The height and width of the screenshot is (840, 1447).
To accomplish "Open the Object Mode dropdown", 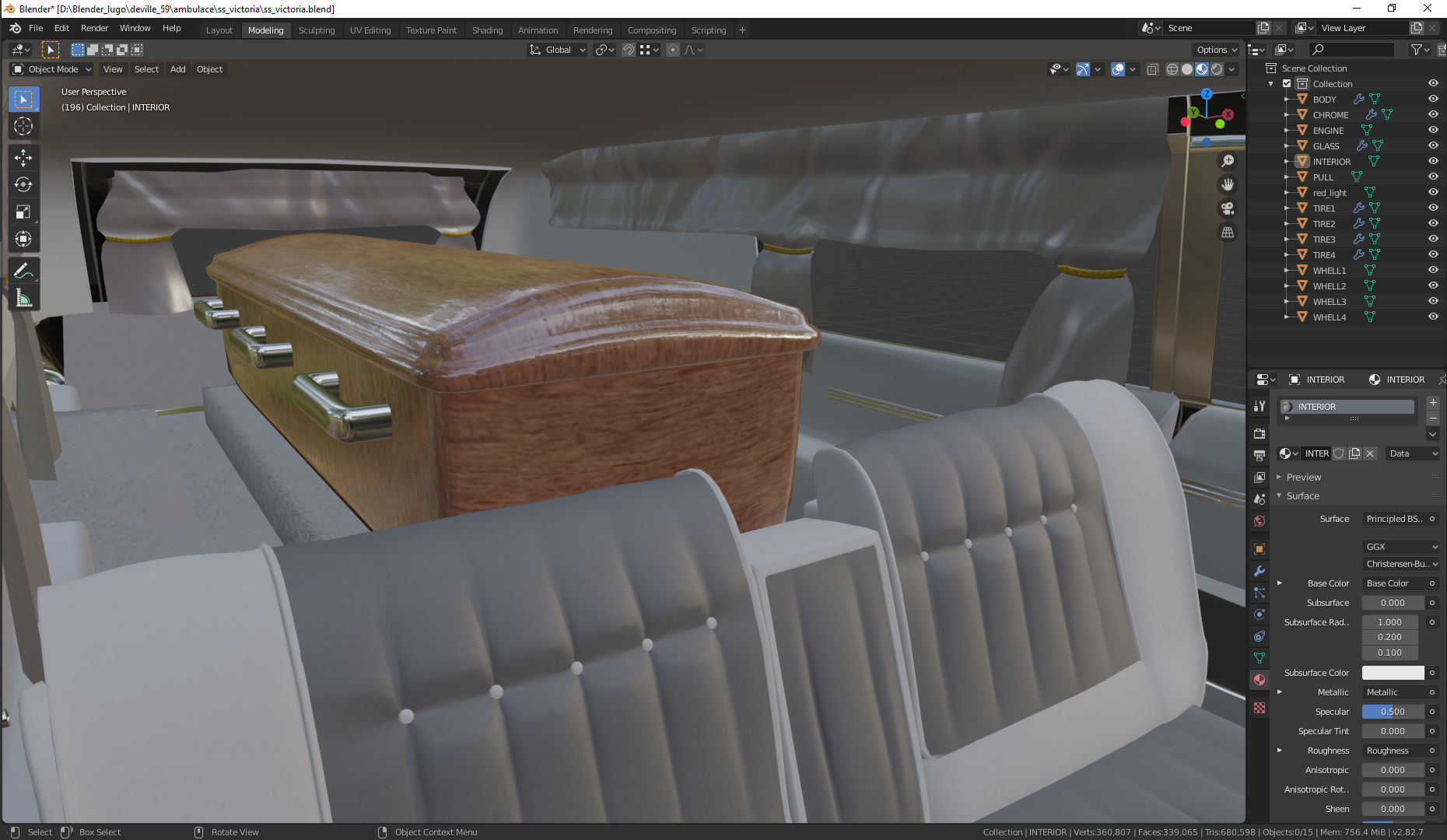I will [51, 69].
